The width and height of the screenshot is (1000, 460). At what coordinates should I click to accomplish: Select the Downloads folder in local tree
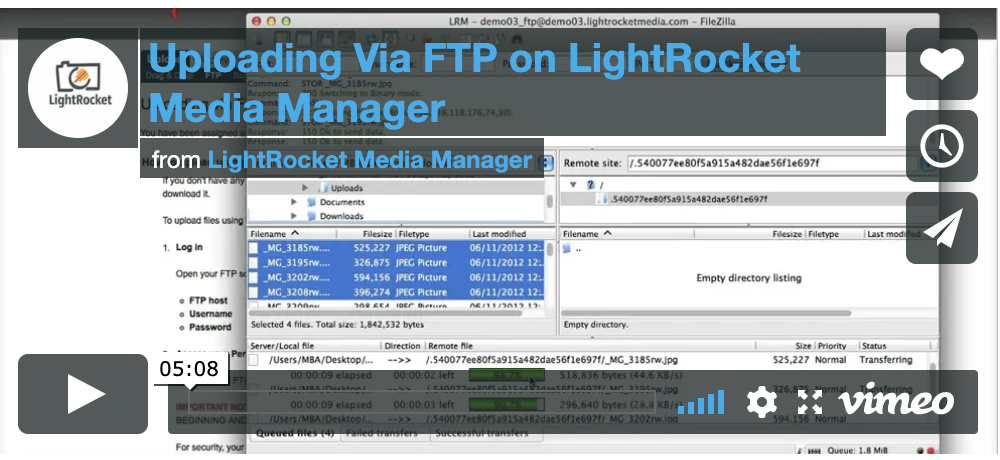pyautogui.click(x=341, y=216)
